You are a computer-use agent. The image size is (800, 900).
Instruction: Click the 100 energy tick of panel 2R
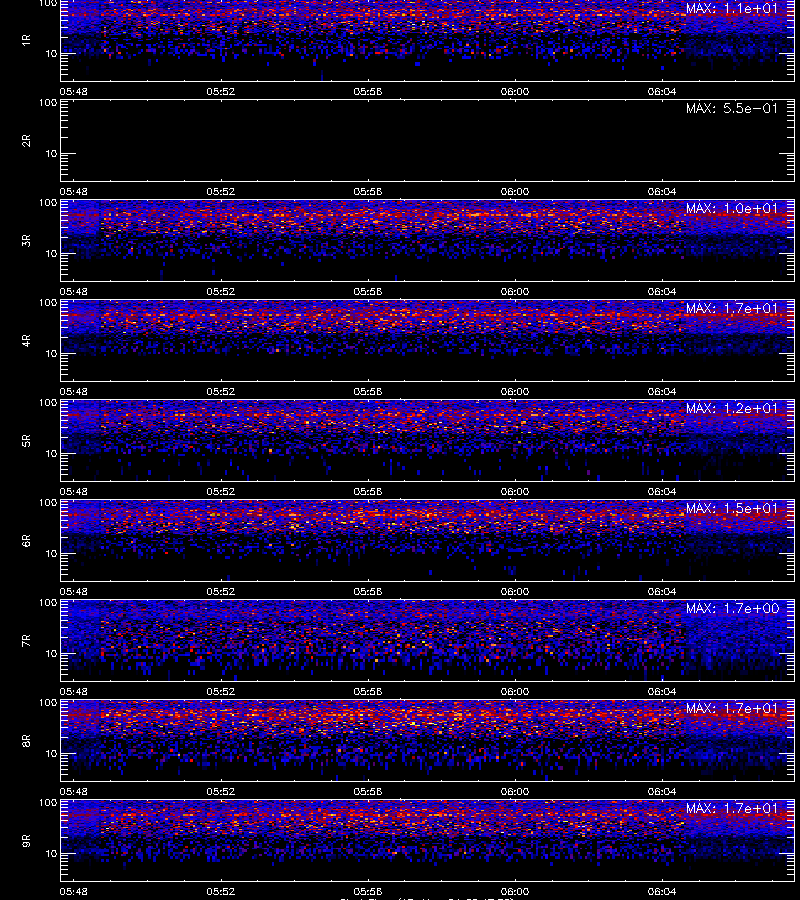[x=48, y=103]
